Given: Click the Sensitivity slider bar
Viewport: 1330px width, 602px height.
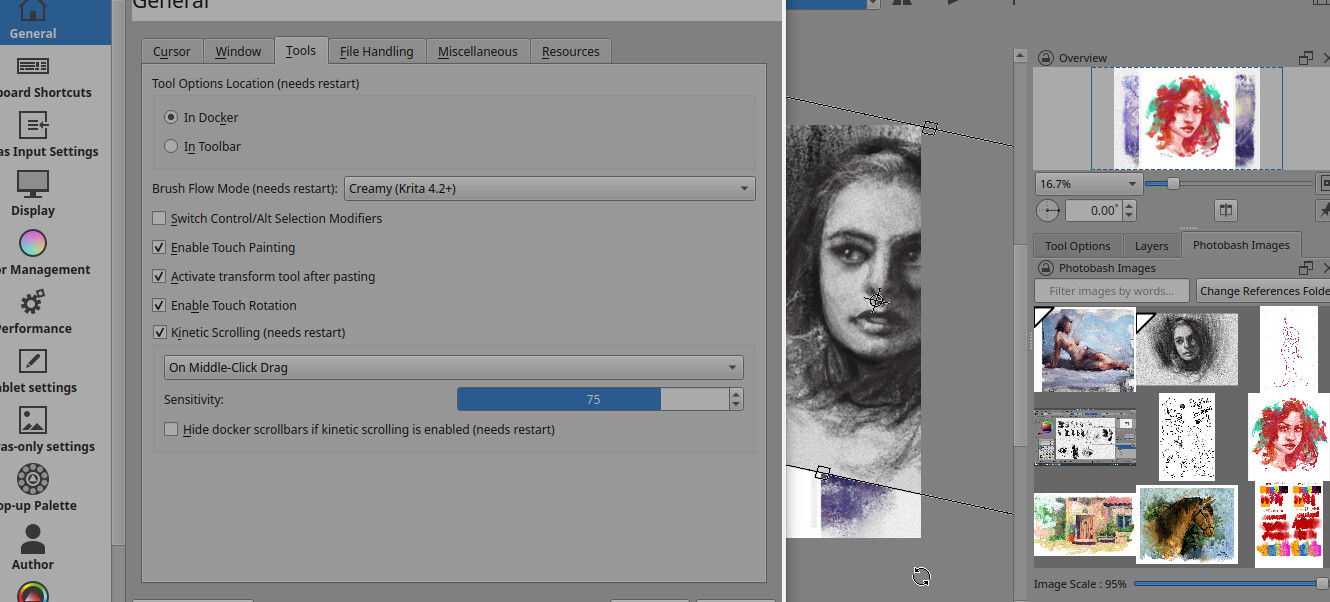Looking at the screenshot, I should (x=592, y=400).
